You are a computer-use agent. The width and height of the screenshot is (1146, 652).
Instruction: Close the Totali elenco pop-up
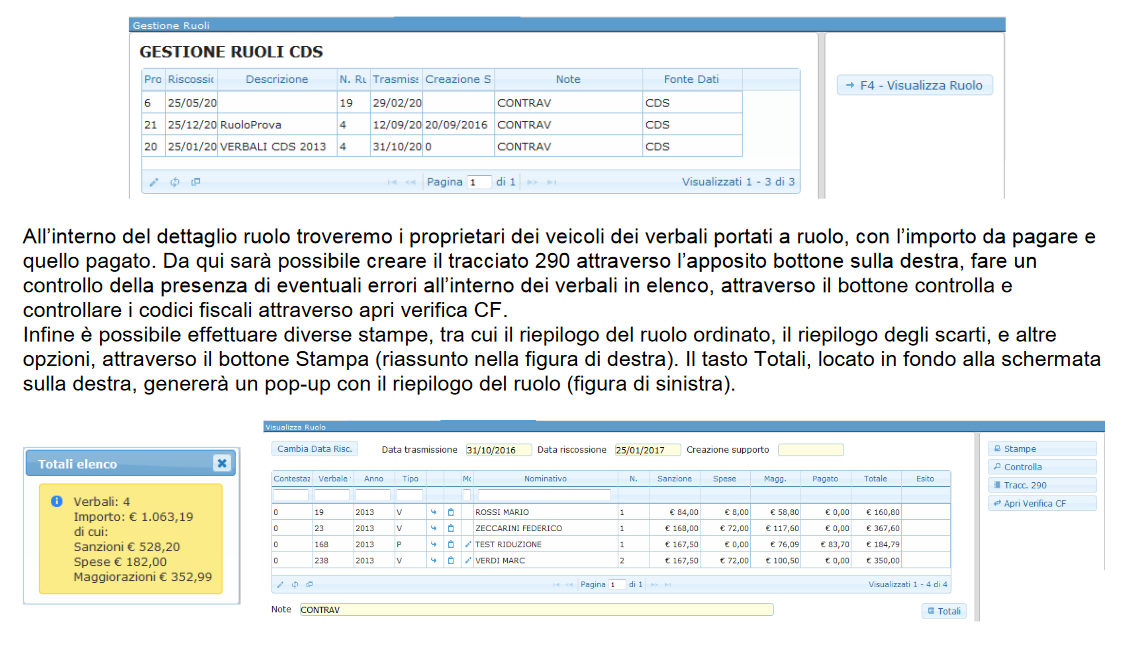222,463
